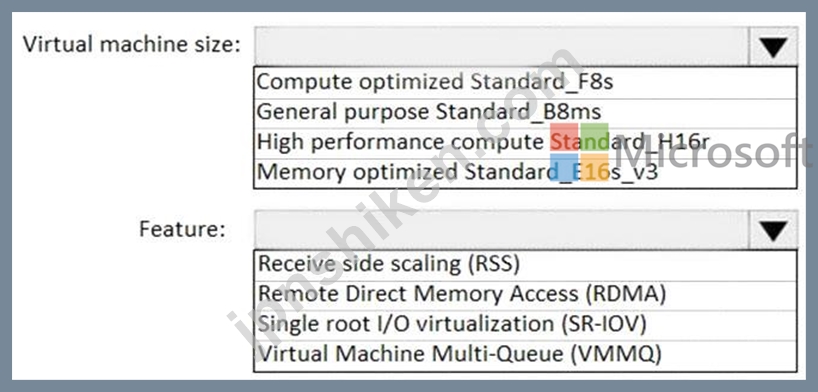The image size is (818, 392).
Task: Choose Virtual Machine Multi-Queue (VMMQ)
Action: [525, 355]
